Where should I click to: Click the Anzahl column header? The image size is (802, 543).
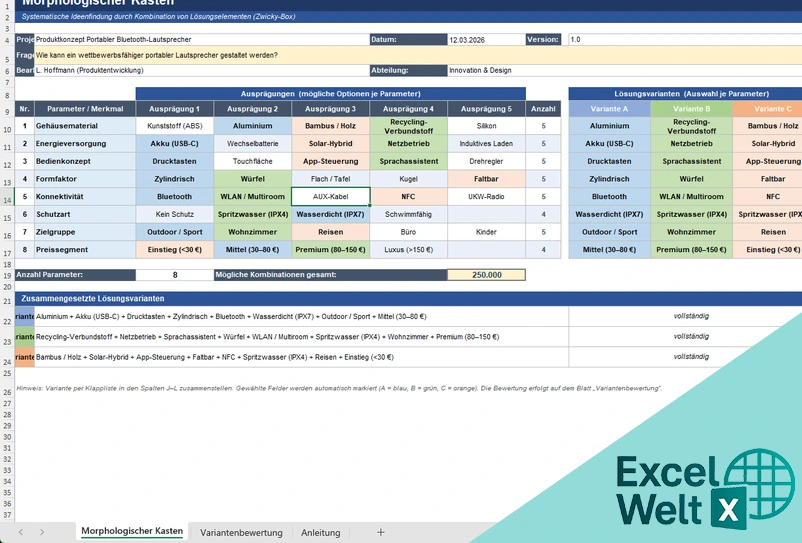click(x=543, y=108)
